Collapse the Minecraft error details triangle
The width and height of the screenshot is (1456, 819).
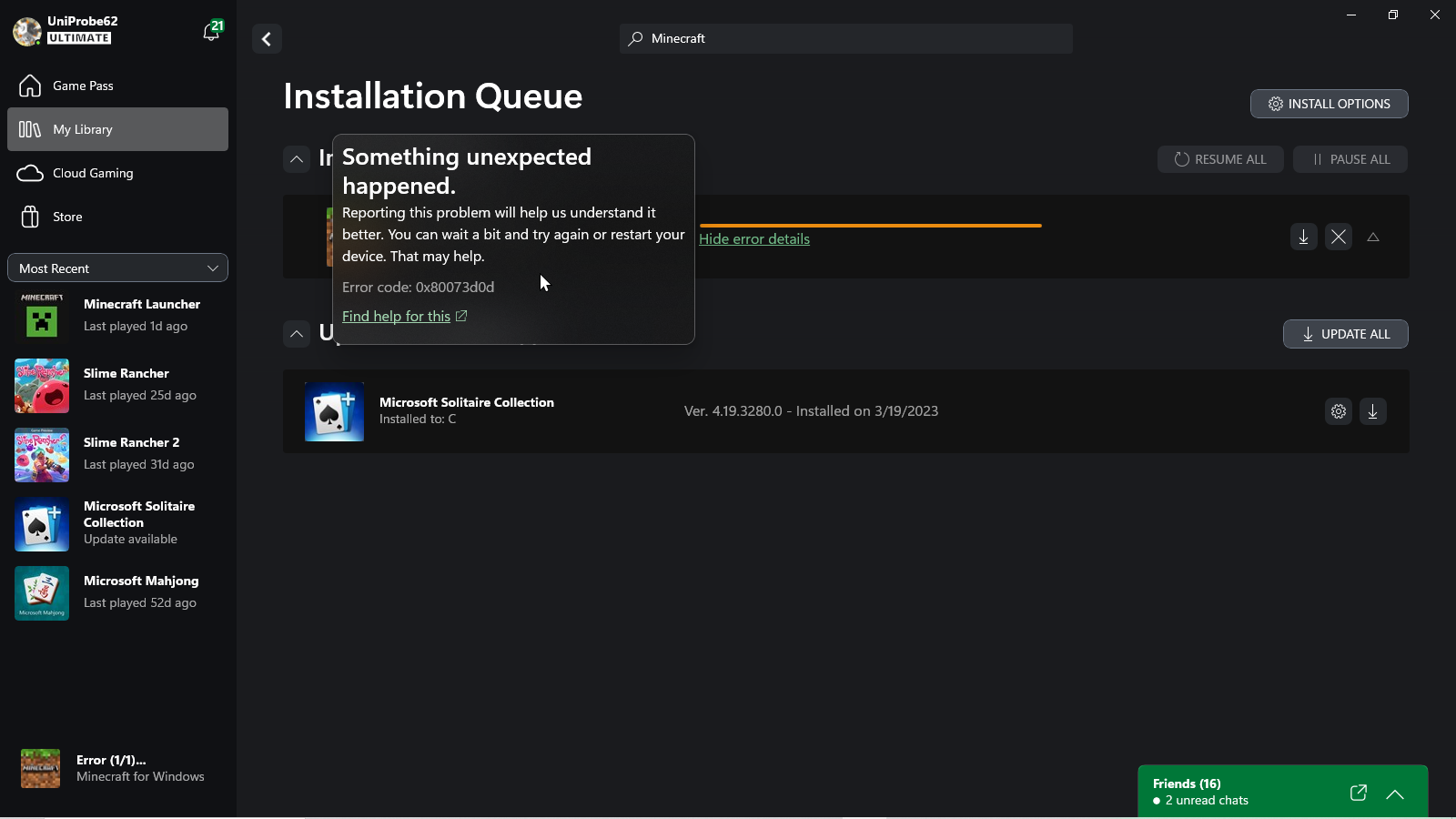(x=1373, y=238)
